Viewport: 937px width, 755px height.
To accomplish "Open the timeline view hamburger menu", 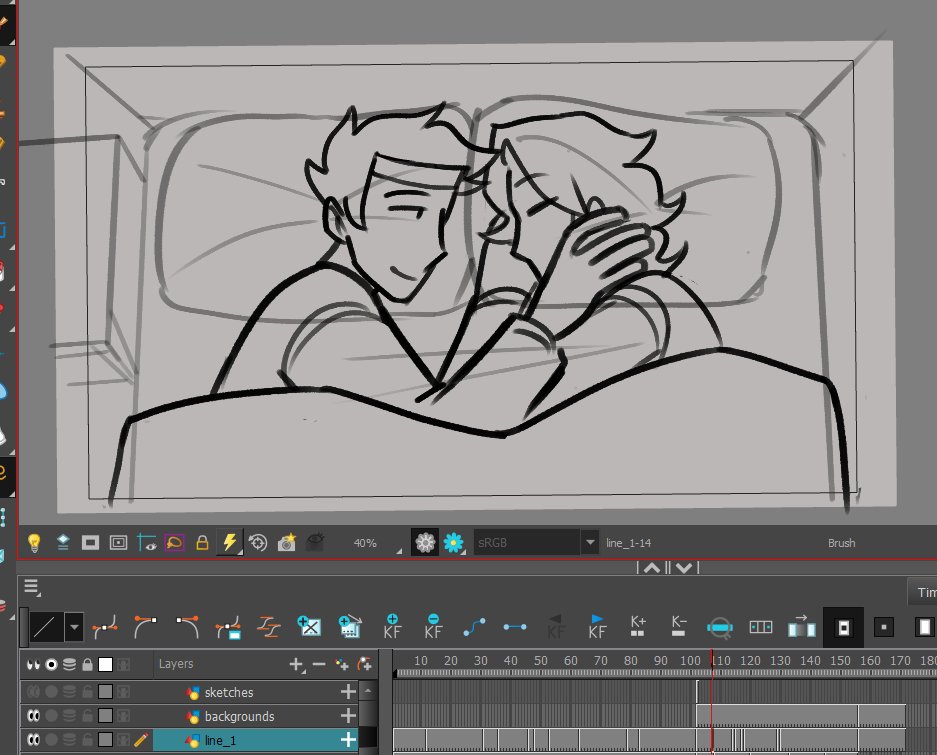I will click(31, 586).
